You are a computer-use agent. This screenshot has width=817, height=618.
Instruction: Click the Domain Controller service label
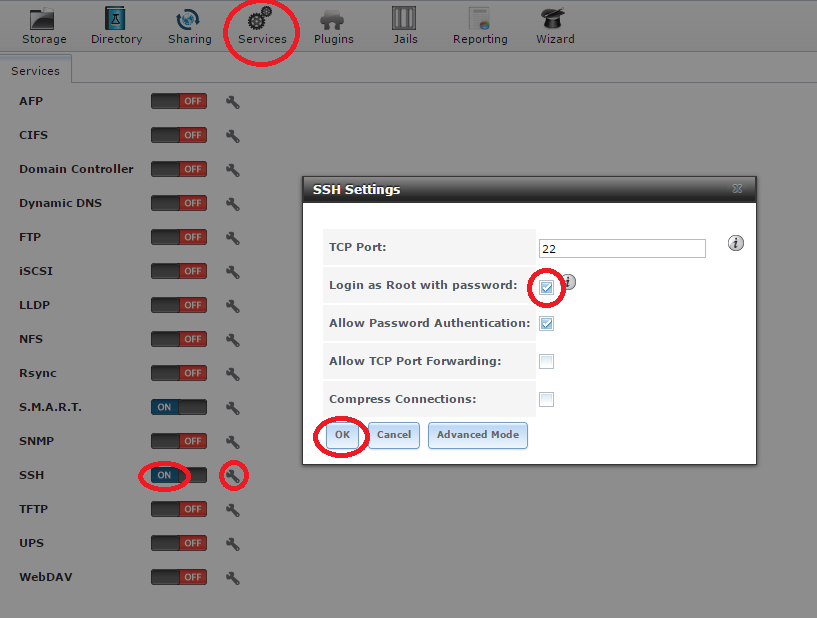pyautogui.click(x=77, y=169)
